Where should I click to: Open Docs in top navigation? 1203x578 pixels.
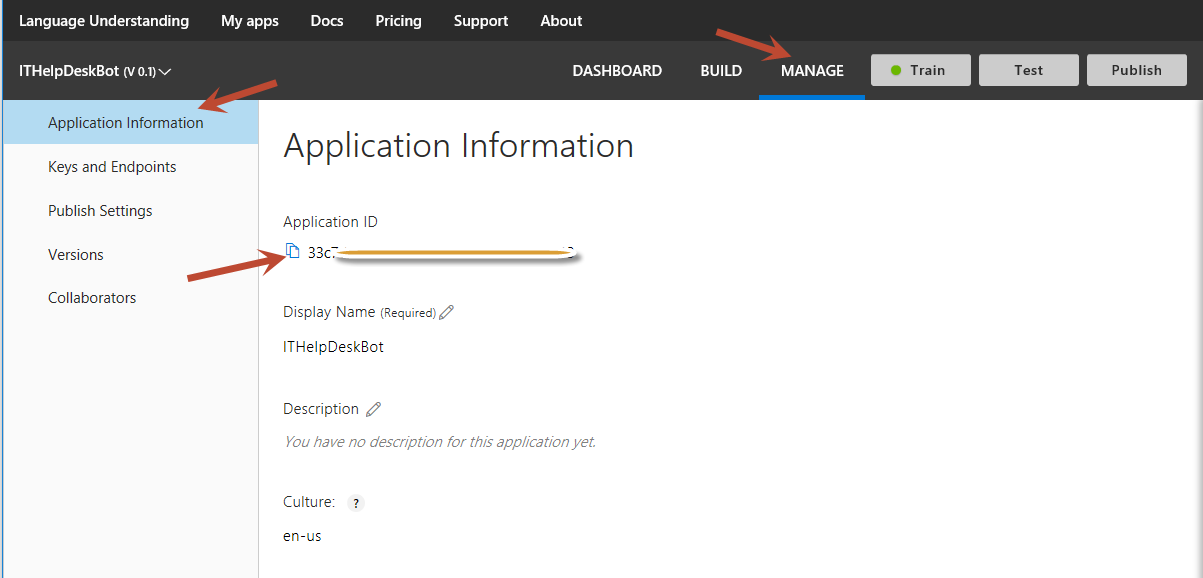tap(327, 20)
